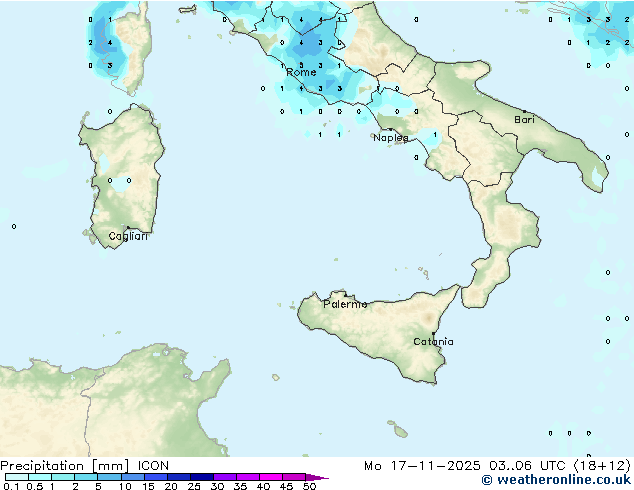Screen dimensions: 634x490
Task: Click legend value "30"
Action: (217, 486)
